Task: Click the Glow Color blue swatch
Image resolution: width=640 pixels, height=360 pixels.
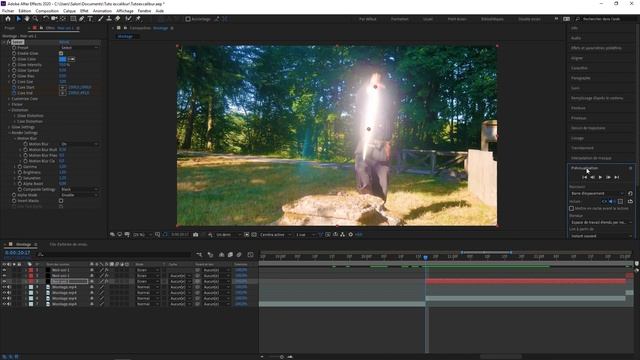Action: coord(62,59)
